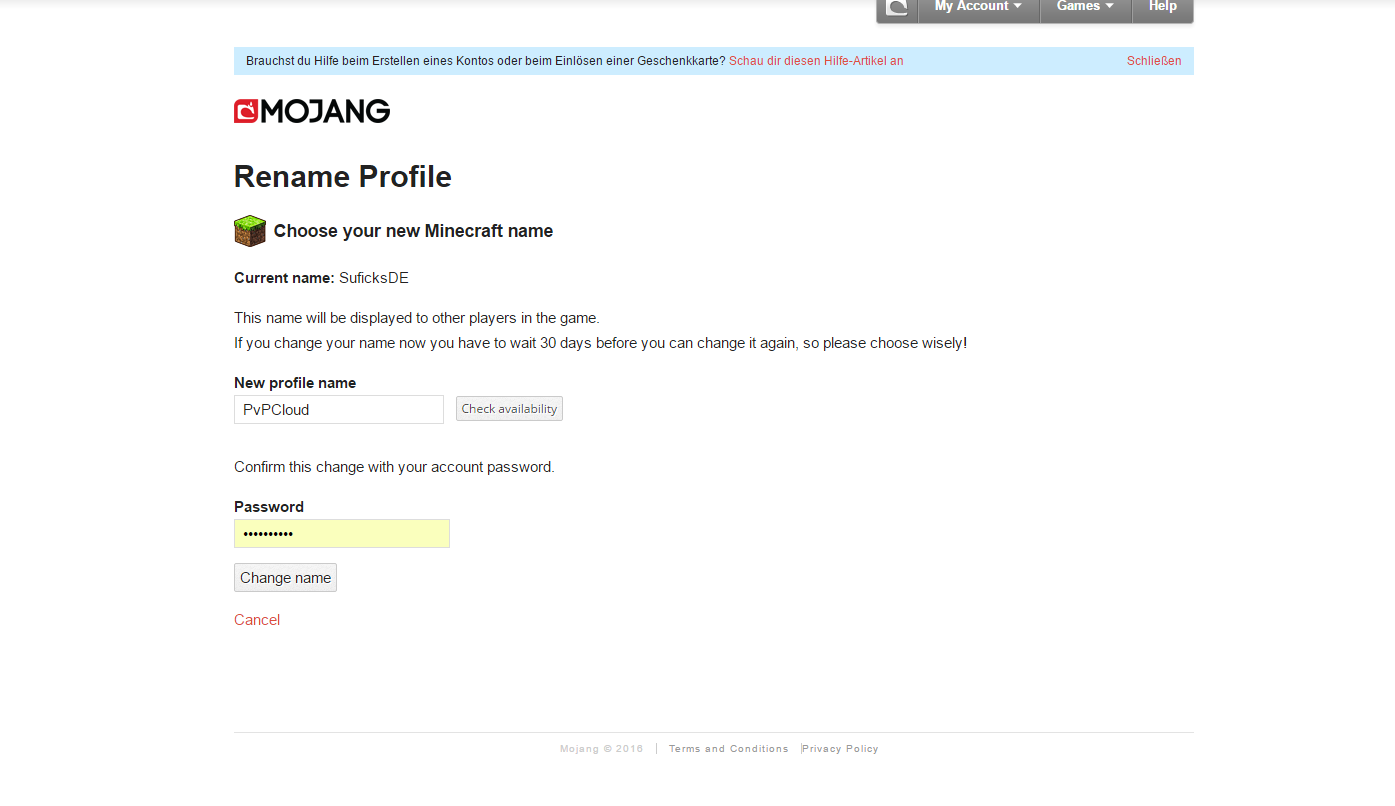The width and height of the screenshot is (1395, 806).
Task: Click the 'Mojang © 2016' footer text
Action: (602, 749)
